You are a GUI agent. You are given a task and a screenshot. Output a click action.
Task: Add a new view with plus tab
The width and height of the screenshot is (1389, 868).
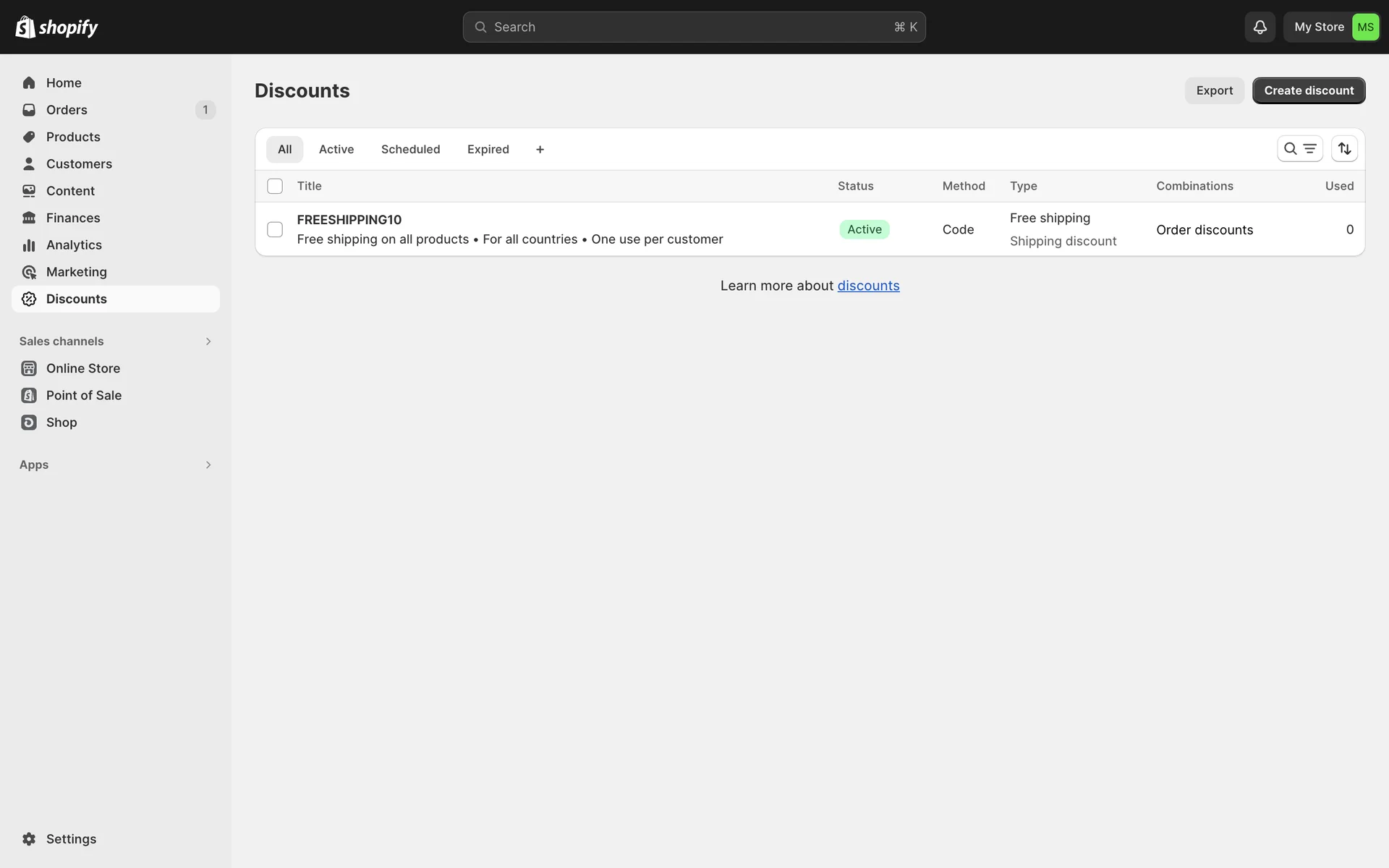(540, 149)
